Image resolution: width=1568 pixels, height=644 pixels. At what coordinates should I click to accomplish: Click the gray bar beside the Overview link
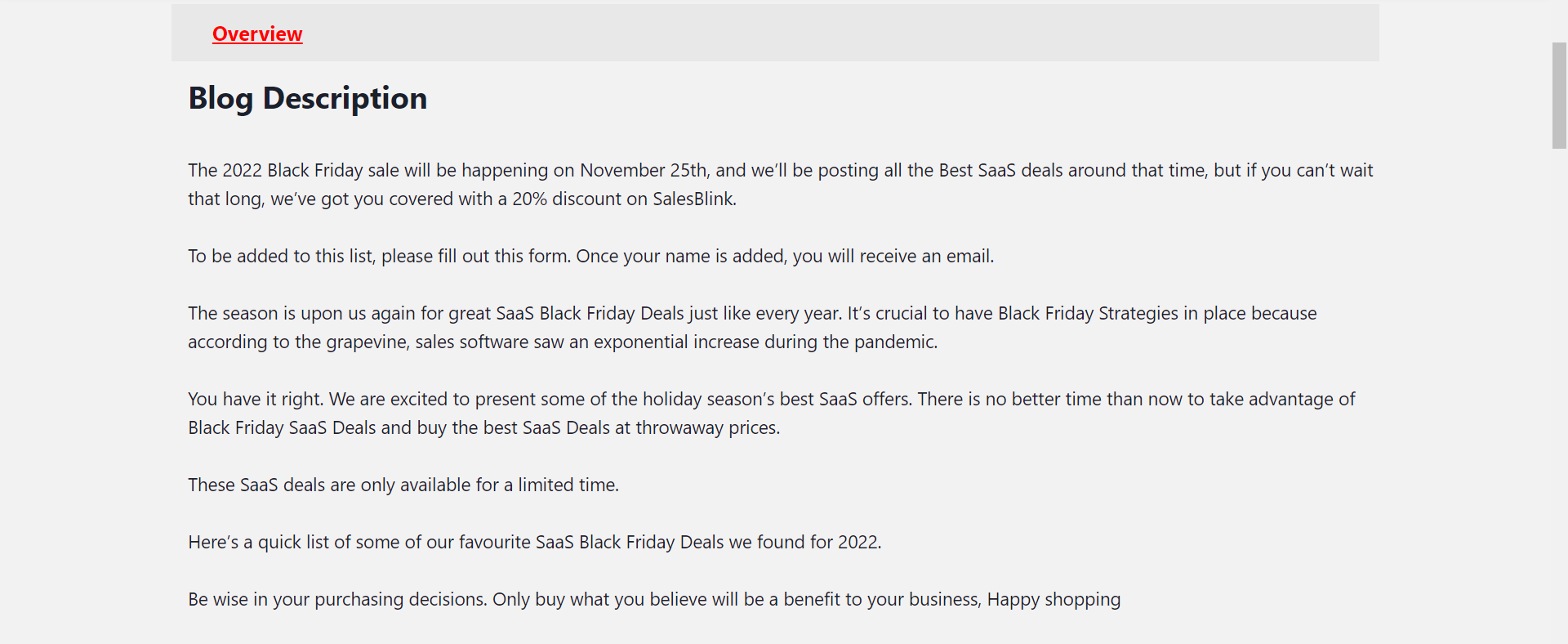[x=817, y=34]
